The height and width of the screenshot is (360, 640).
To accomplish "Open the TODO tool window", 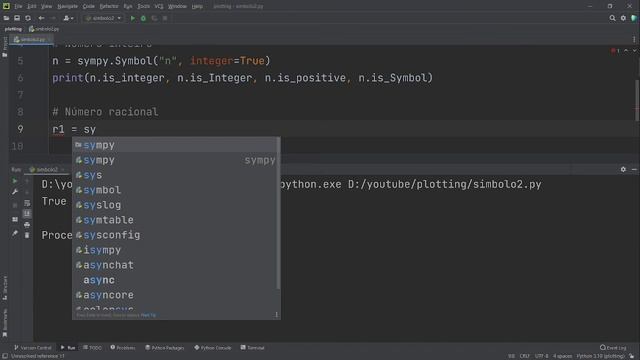I will tap(92, 348).
